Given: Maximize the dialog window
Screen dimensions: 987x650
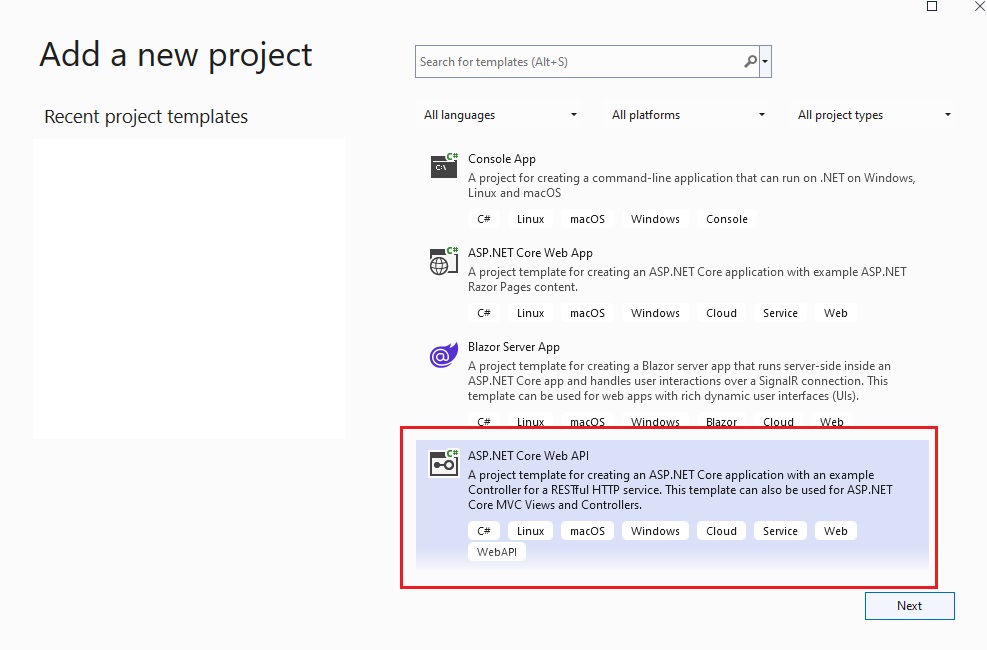Looking at the screenshot, I should click(932, 6).
